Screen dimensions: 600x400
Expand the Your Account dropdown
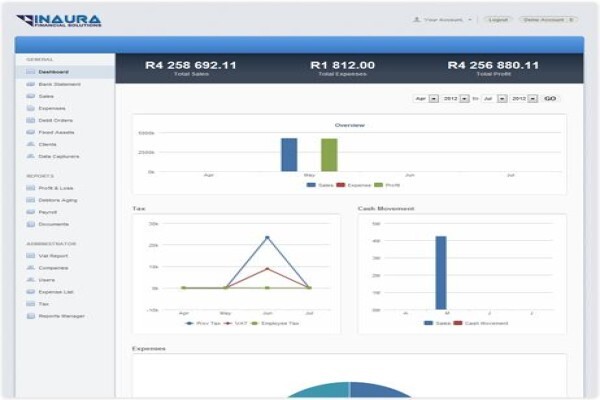[442, 20]
